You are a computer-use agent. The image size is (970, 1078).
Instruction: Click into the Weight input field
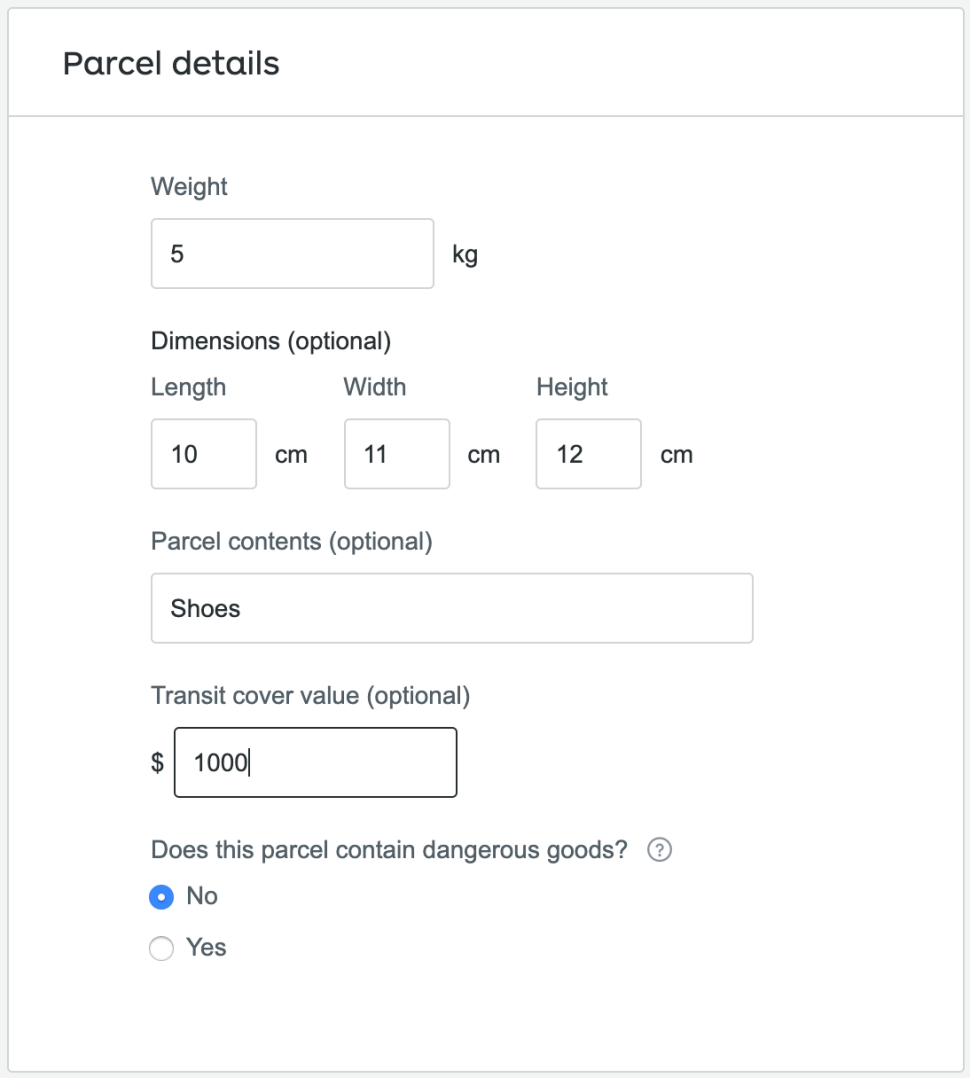pyautogui.click(x=292, y=254)
